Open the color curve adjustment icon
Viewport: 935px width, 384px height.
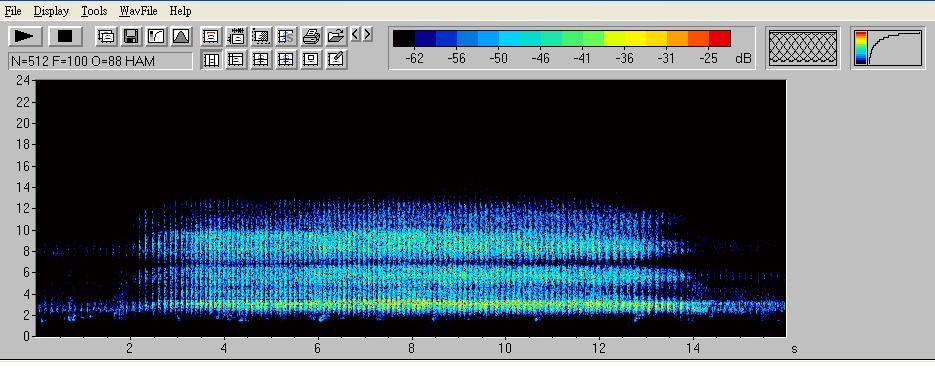[x=156, y=36]
